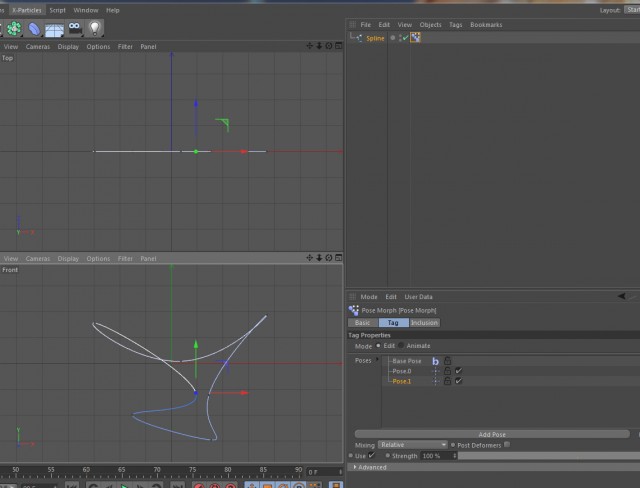Switch to the Inclusion tab
640x488 pixels.
(424, 323)
